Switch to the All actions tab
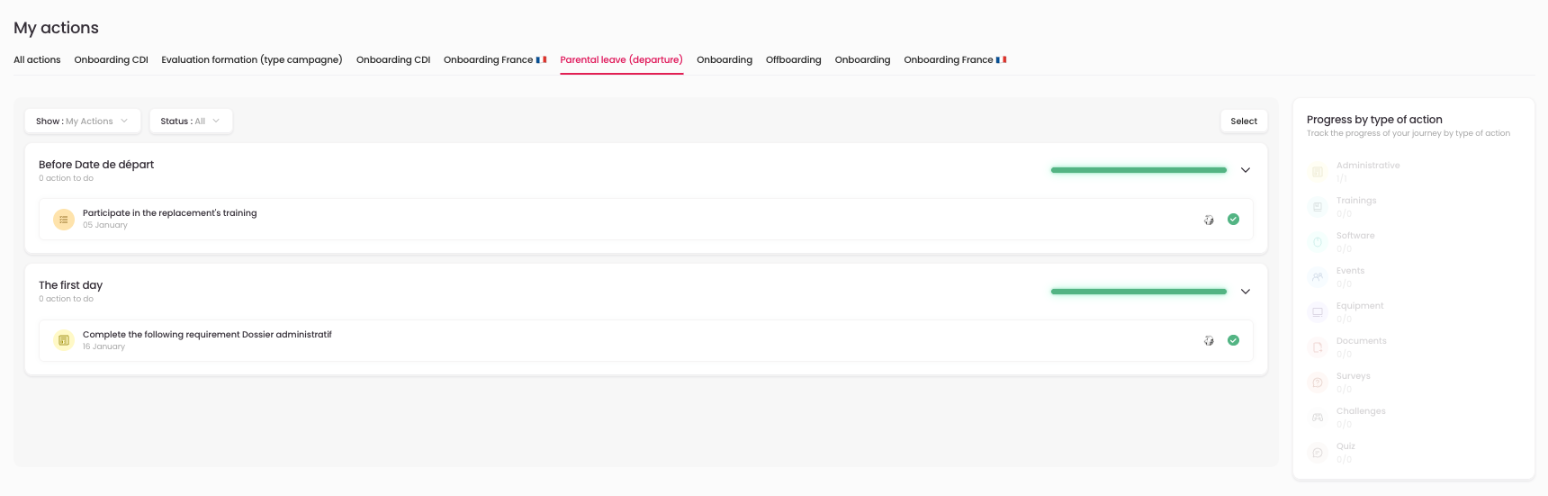This screenshot has width=1548, height=496. tap(37, 60)
